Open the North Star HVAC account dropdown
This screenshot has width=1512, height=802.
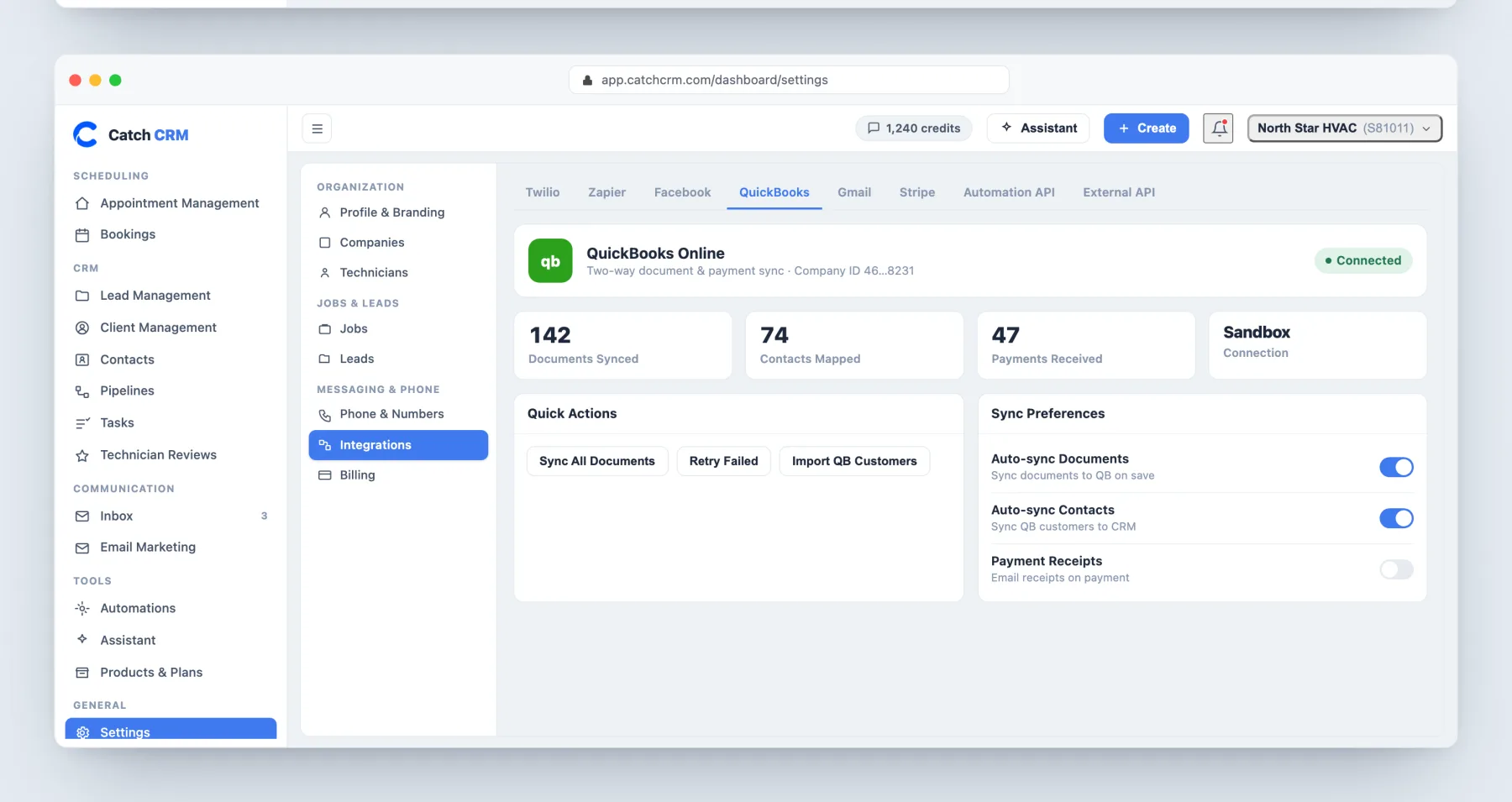(1344, 128)
